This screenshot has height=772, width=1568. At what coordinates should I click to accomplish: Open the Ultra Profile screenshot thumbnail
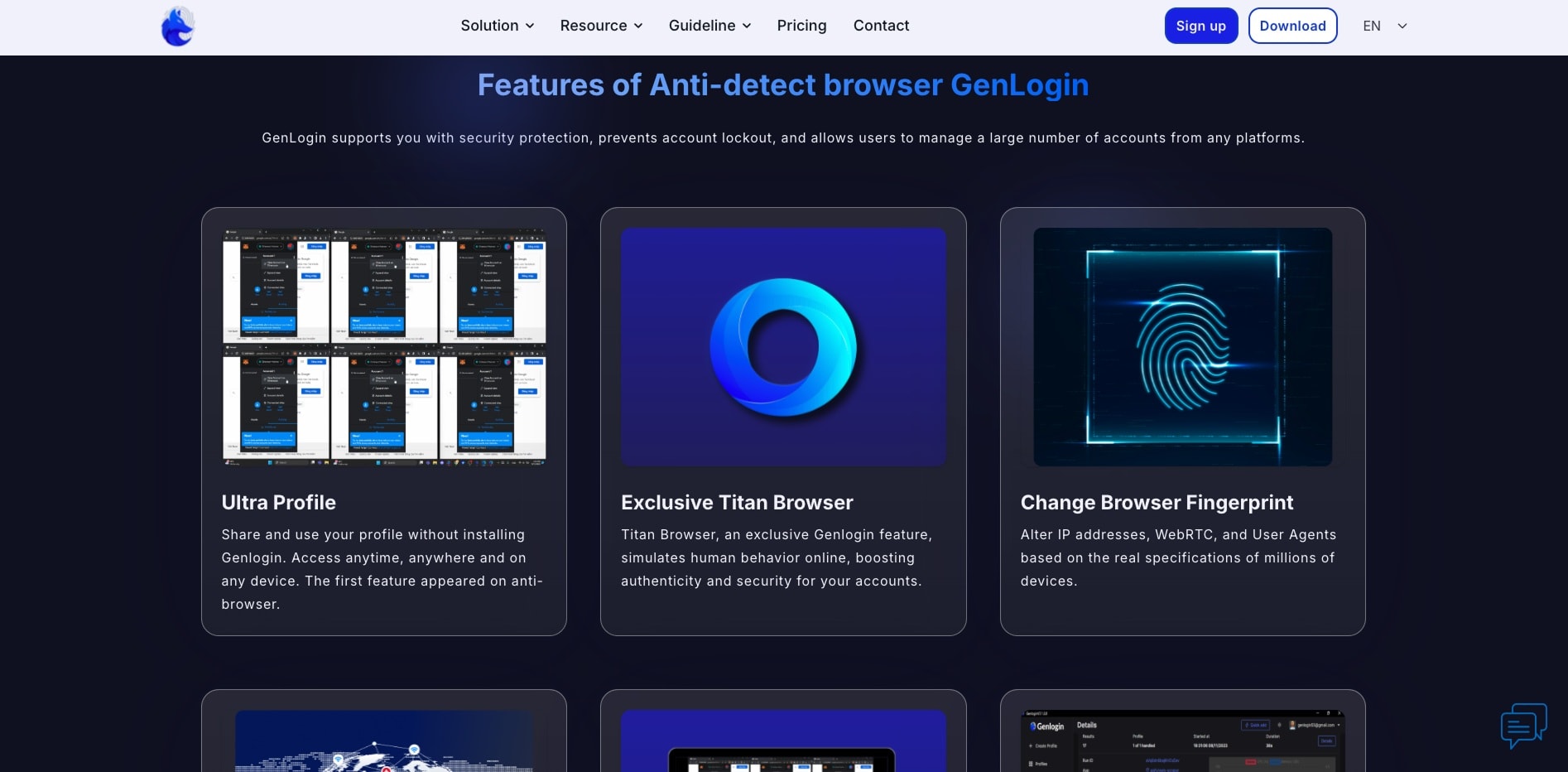click(x=384, y=347)
